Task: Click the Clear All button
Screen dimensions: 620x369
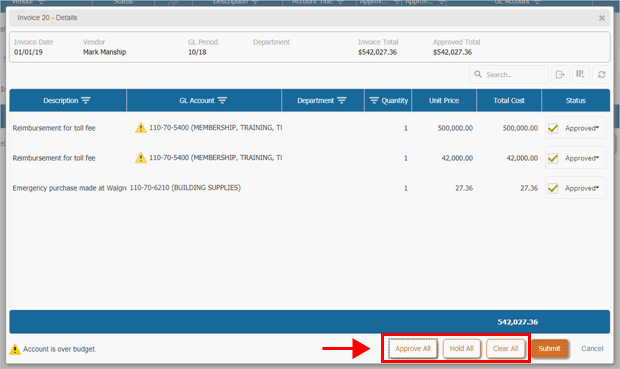Action: (x=505, y=348)
